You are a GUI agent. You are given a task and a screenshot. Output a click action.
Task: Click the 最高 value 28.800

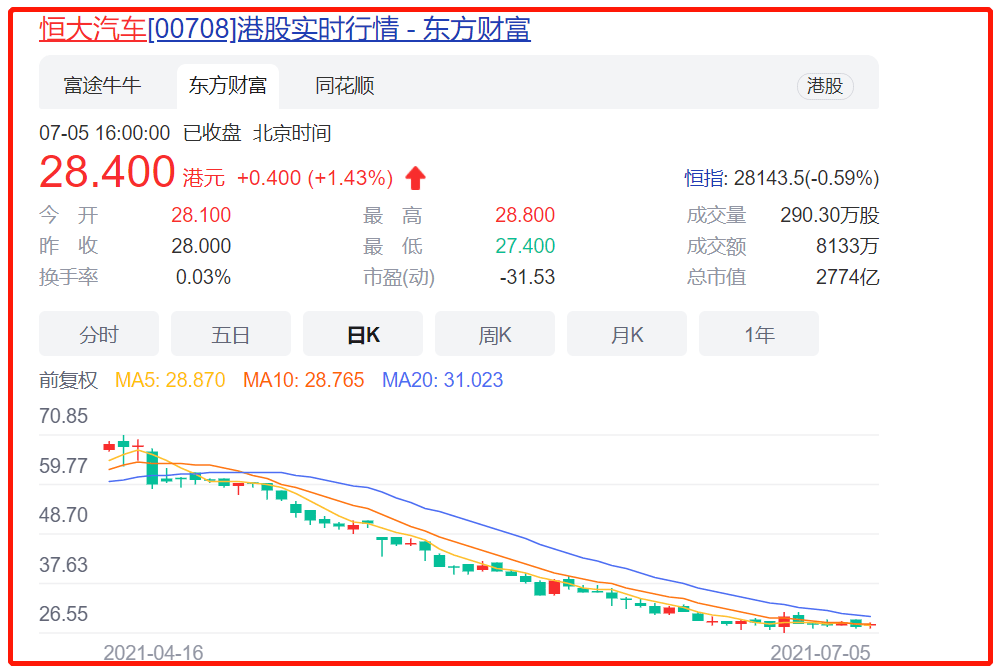point(525,215)
